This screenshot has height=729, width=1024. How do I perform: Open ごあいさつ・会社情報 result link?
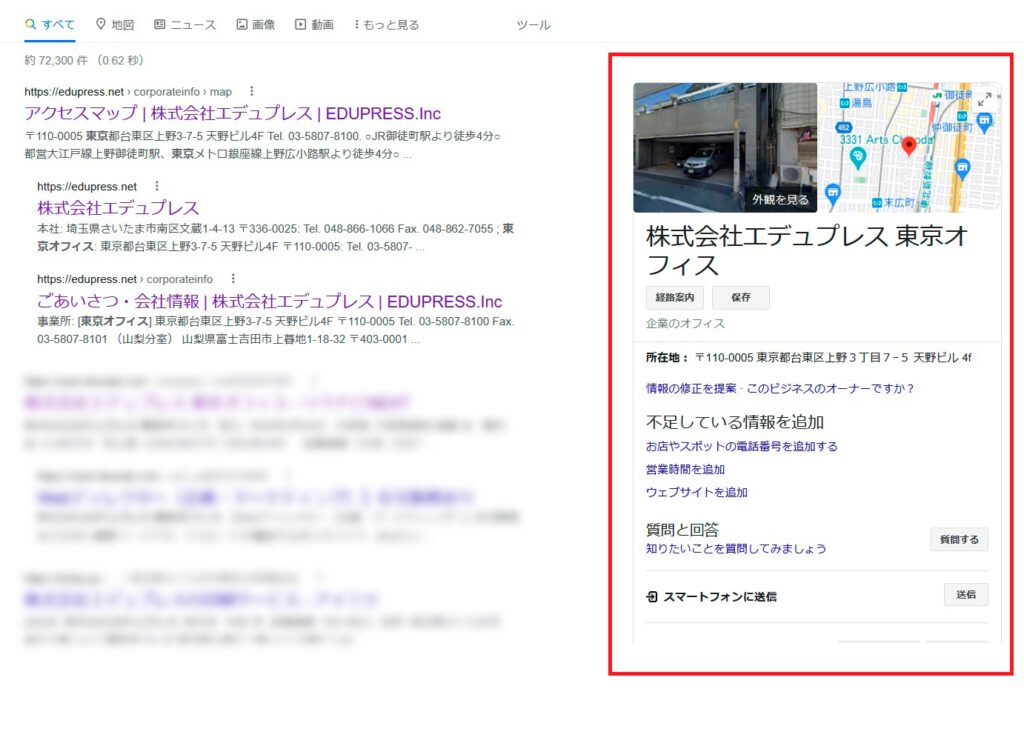[x=270, y=301]
